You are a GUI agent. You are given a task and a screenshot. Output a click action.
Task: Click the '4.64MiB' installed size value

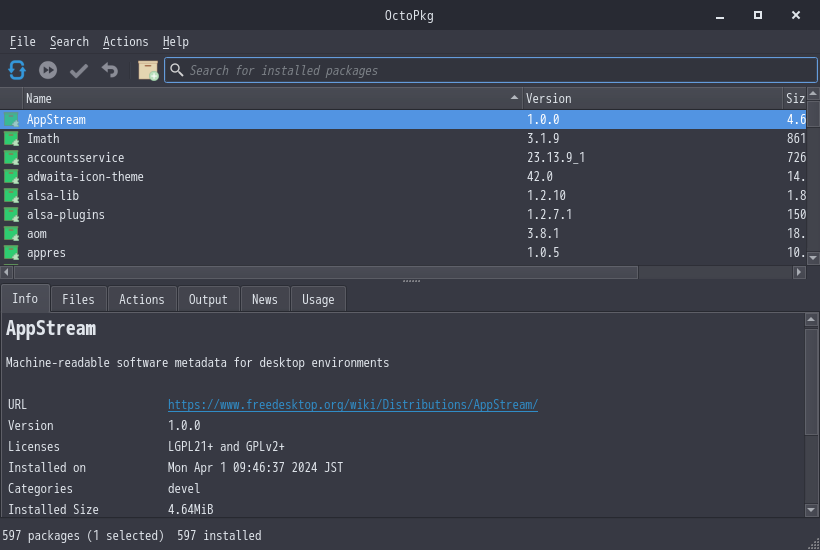(x=190, y=509)
